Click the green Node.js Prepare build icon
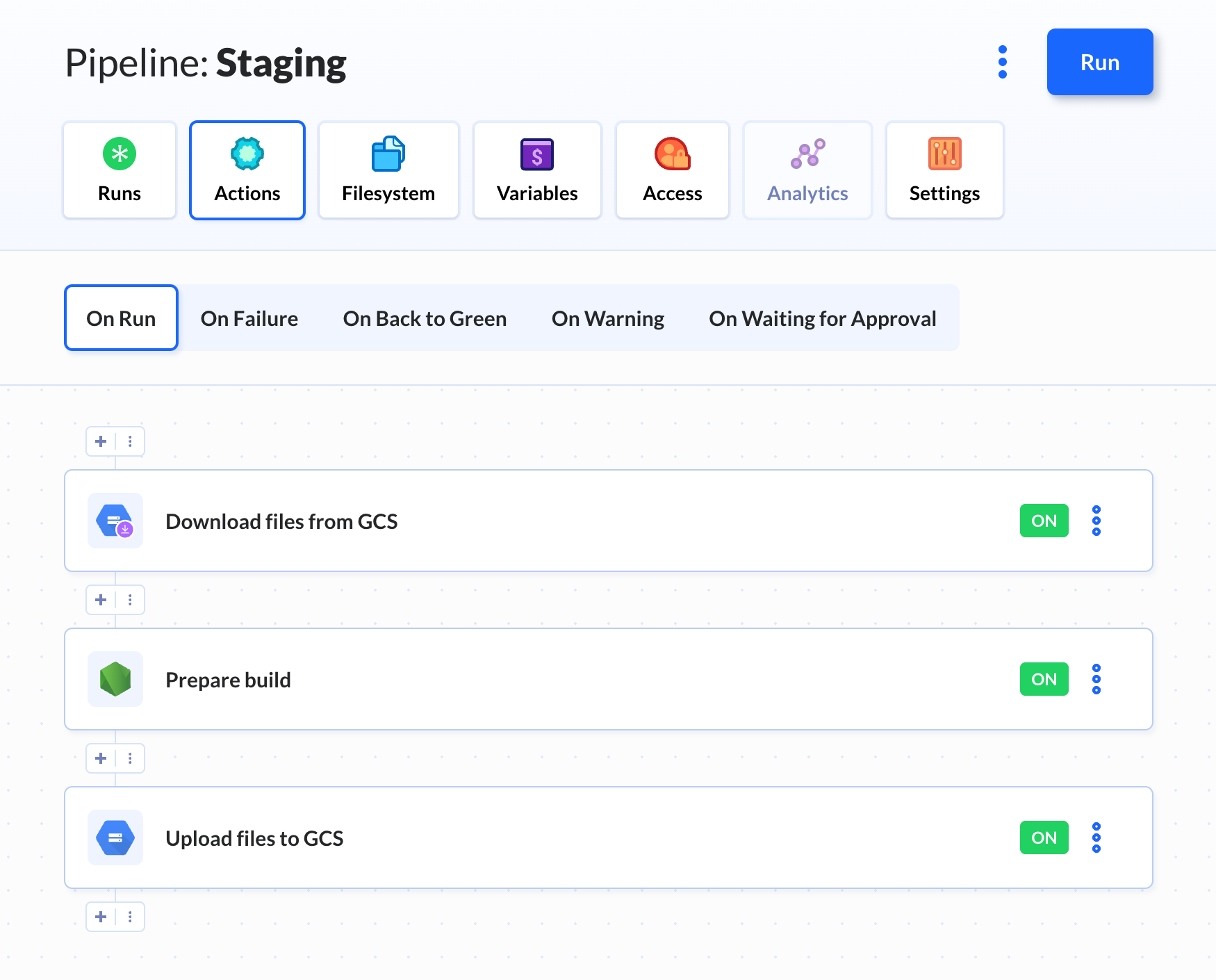The height and width of the screenshot is (980, 1216). click(115, 679)
